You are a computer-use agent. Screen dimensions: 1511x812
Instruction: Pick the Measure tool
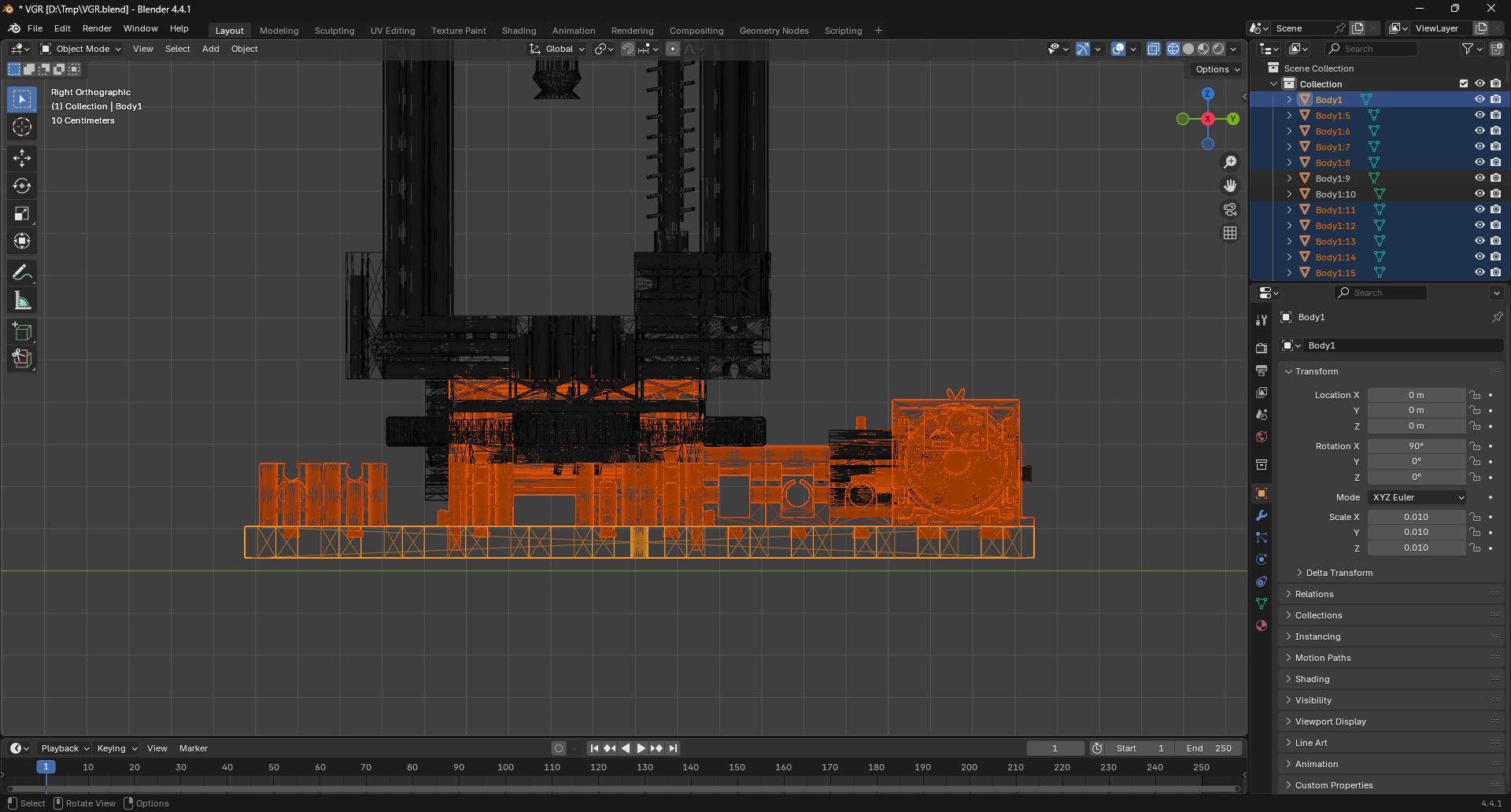(x=22, y=301)
